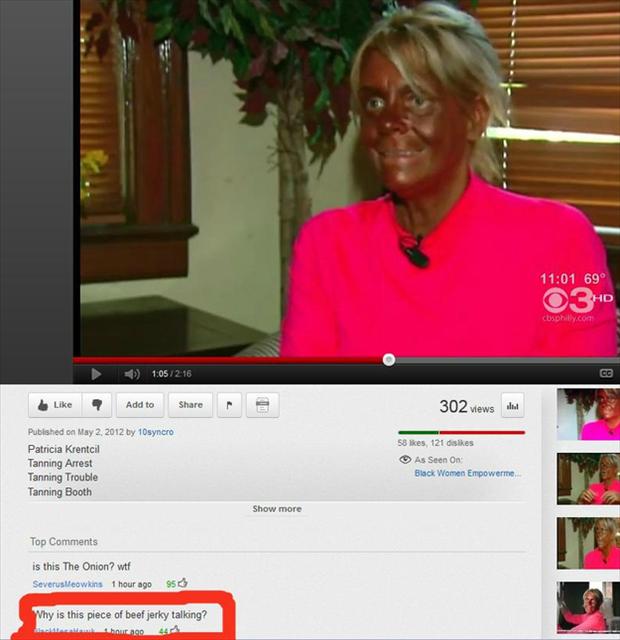Click the 'is this The Onion? wtf' comment

[81, 567]
